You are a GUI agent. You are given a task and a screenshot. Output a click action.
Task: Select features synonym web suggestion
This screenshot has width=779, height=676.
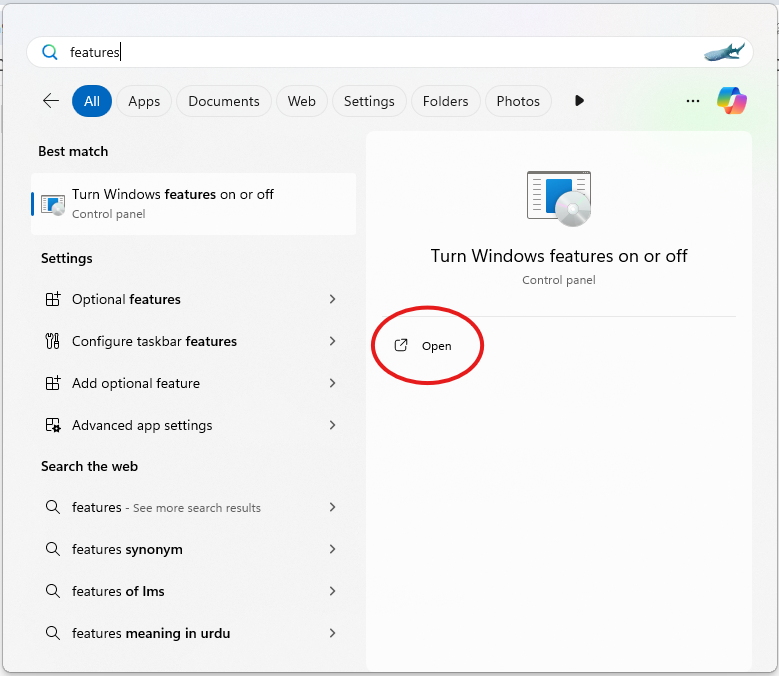tap(193, 549)
